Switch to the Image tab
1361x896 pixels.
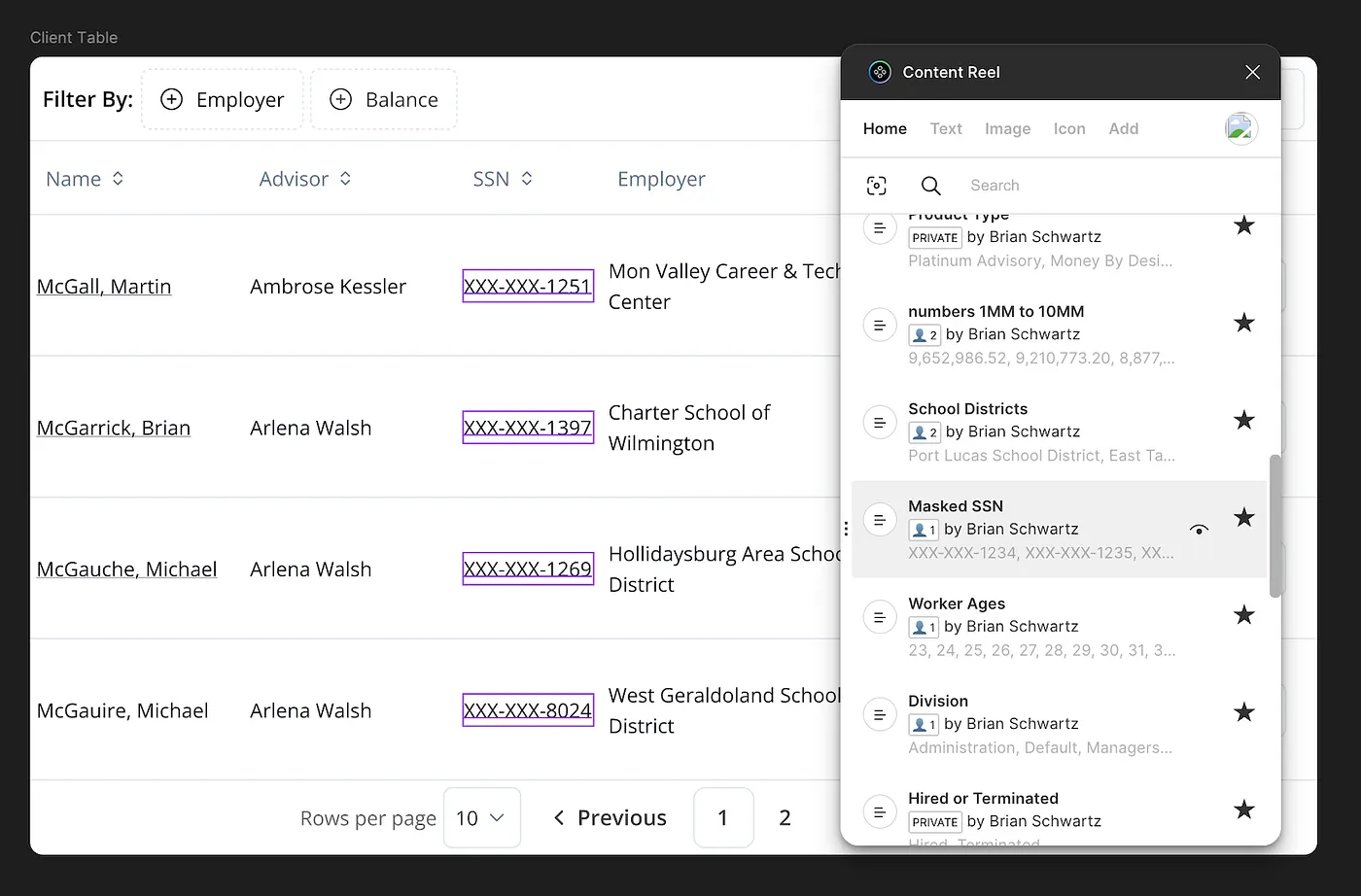point(1007,128)
